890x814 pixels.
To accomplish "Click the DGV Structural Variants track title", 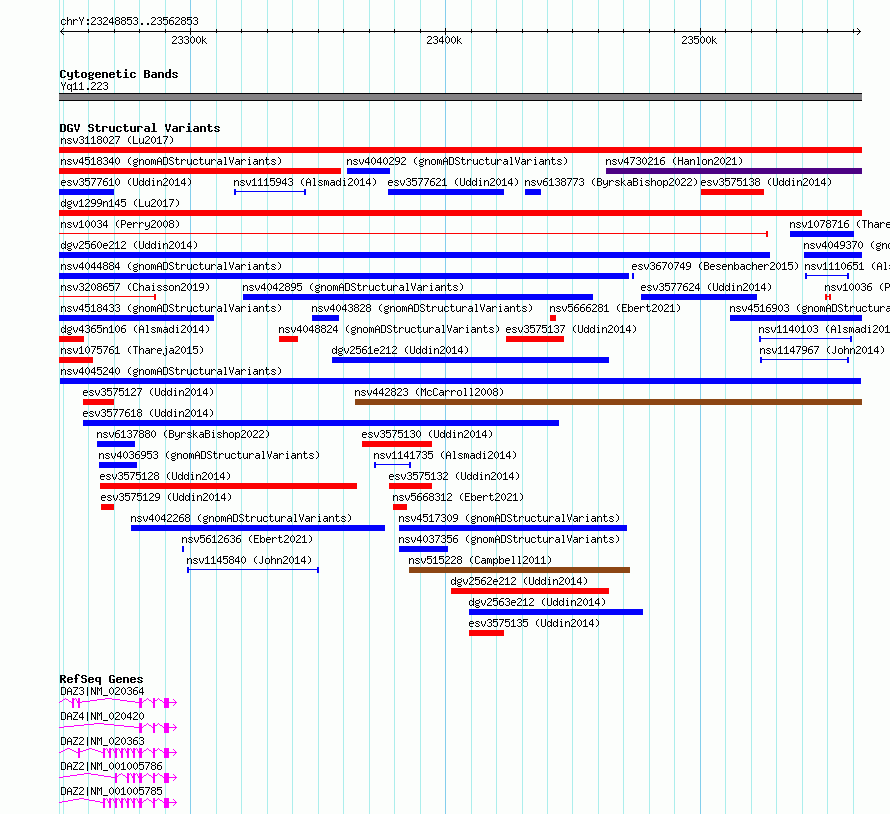I will pyautogui.click(x=140, y=128).
